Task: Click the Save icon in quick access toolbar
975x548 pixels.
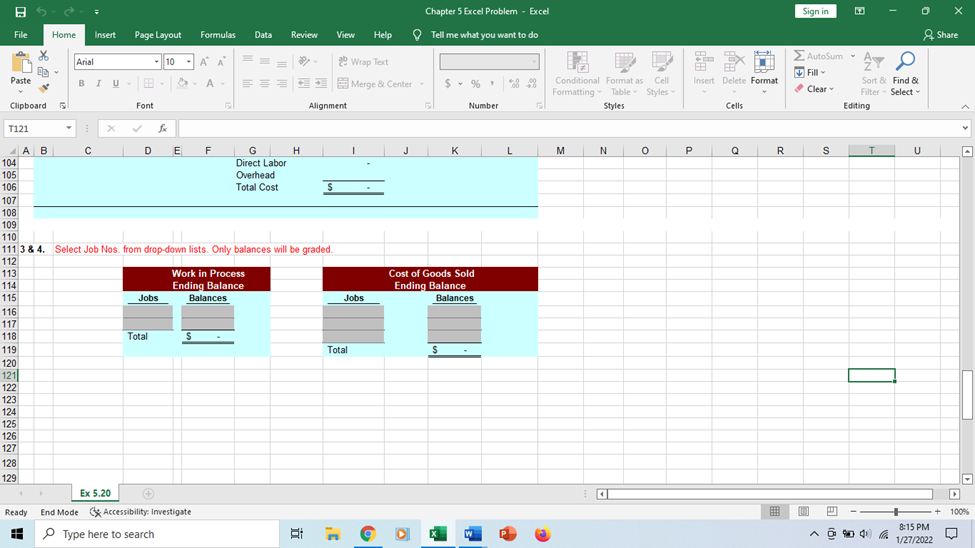Action: pos(21,11)
